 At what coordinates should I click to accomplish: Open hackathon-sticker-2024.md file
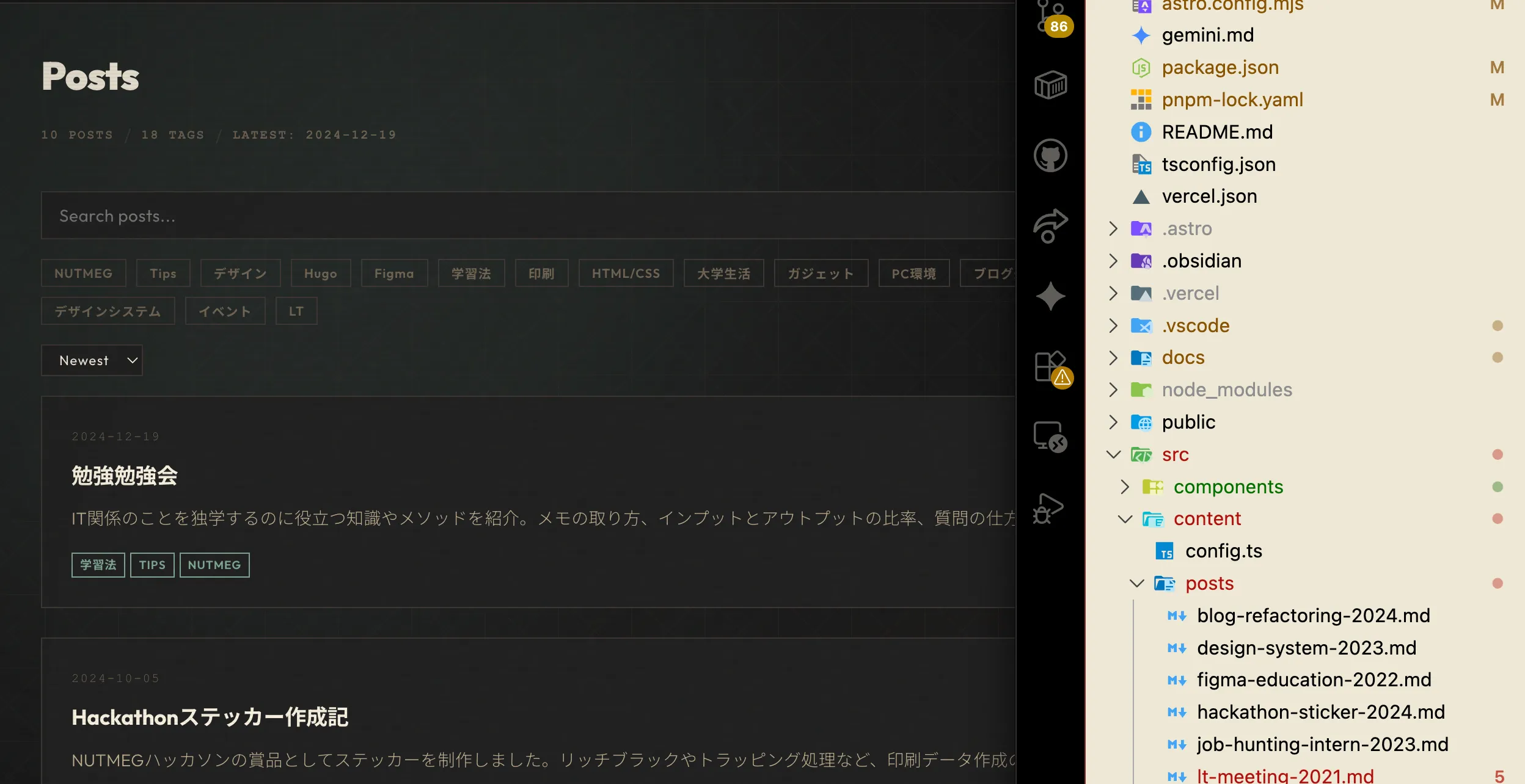(x=1321, y=712)
